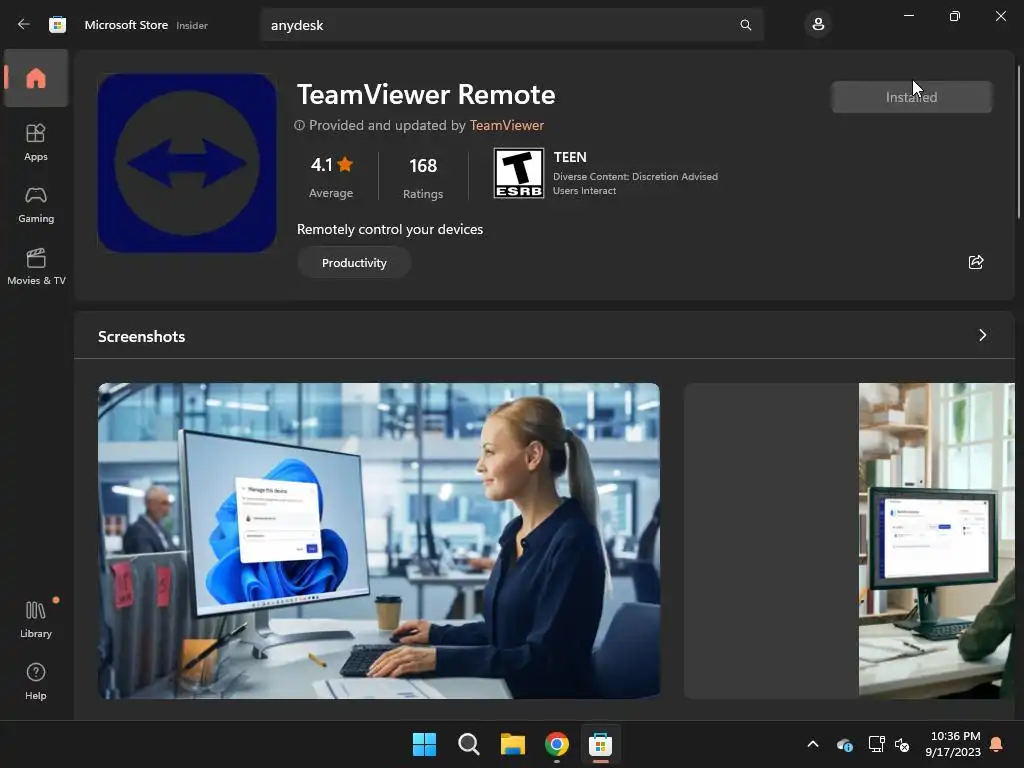This screenshot has height=768, width=1024.
Task: Open the Home tab in sidebar
Action: tap(36, 78)
